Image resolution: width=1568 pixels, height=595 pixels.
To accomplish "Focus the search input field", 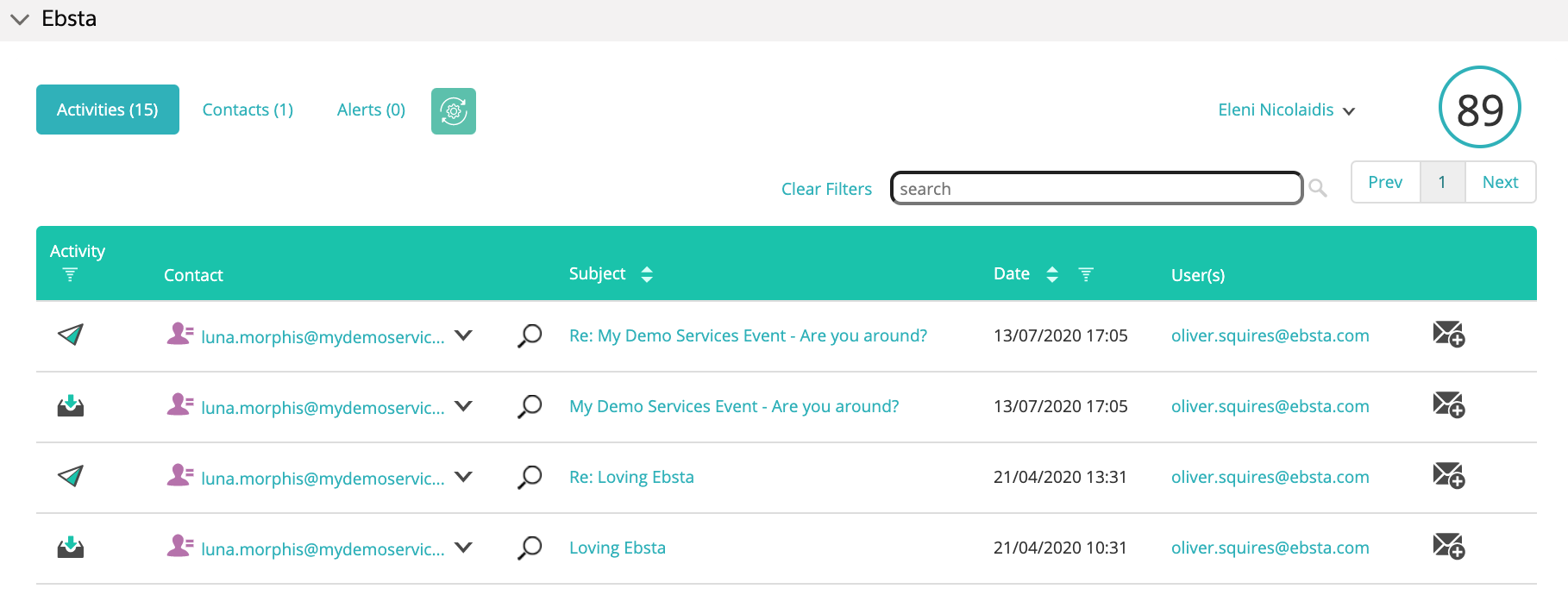I will coord(1095,189).
